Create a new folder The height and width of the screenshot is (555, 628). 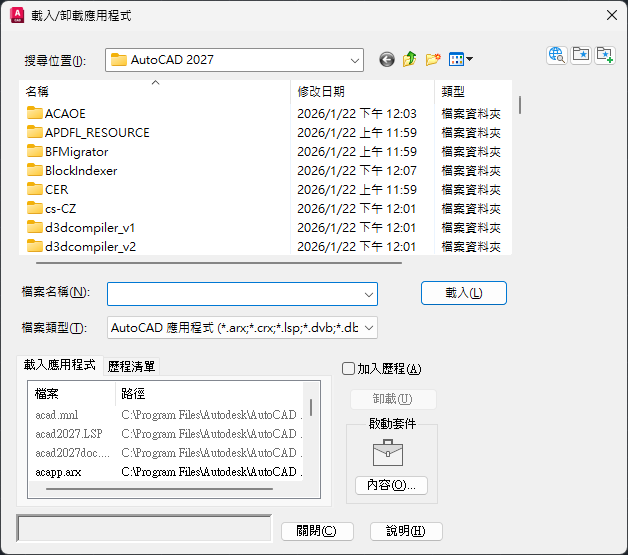[x=433, y=60]
